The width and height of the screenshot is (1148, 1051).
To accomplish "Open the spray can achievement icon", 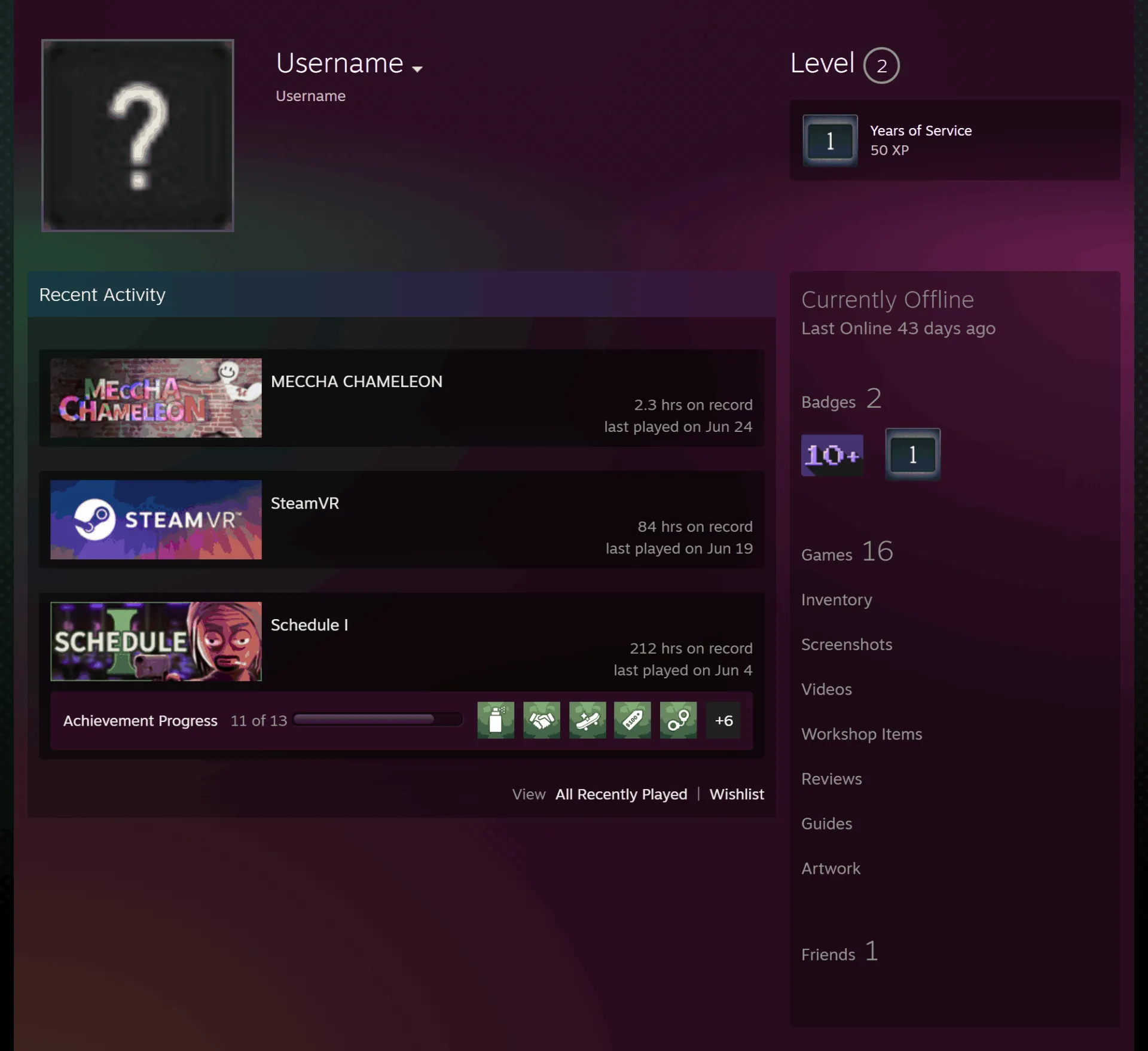I will [496, 720].
